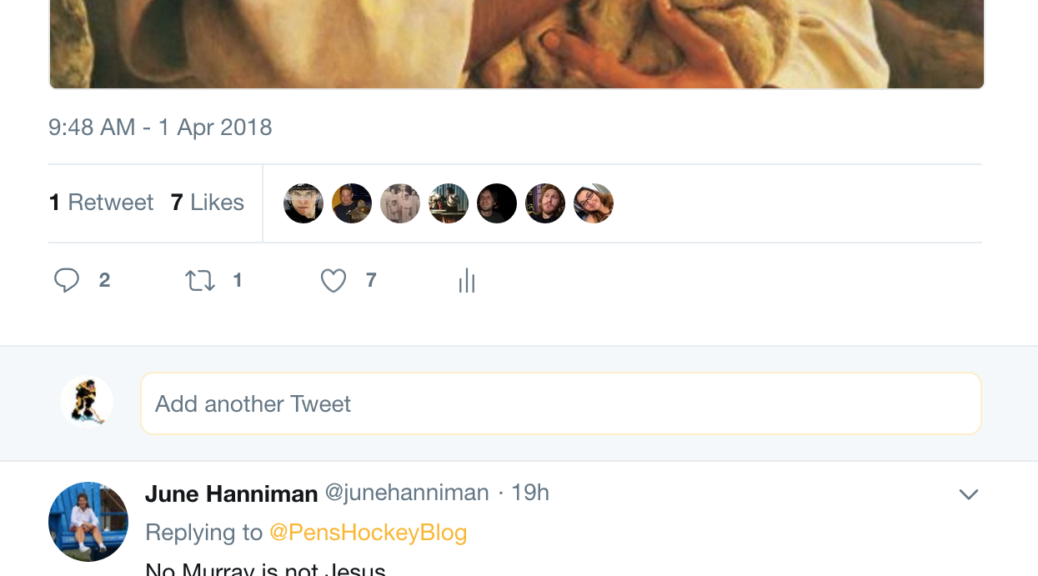Click the reply speech bubble icon
Screen dimensions: 1038x576
tap(67, 281)
